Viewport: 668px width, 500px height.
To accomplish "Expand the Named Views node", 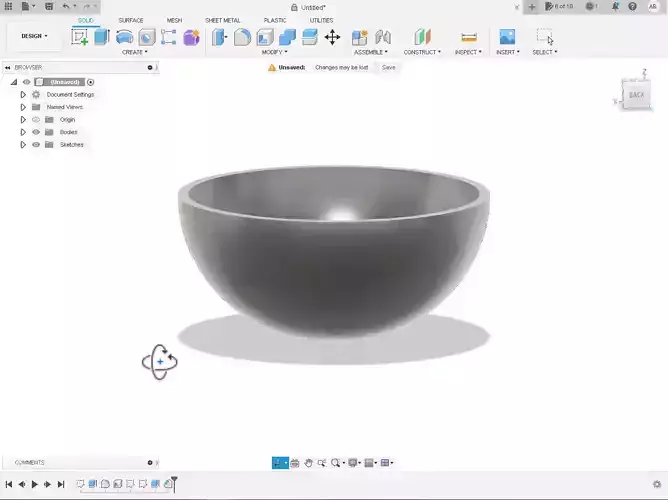I will (23, 107).
